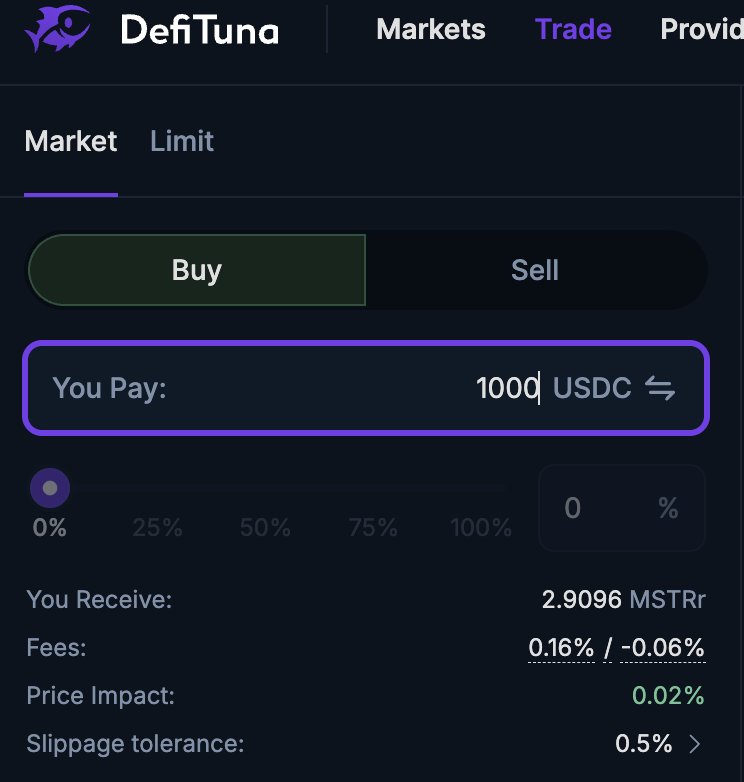The height and width of the screenshot is (782, 744).
Task: Open the Provide navigation item
Action: (702, 29)
